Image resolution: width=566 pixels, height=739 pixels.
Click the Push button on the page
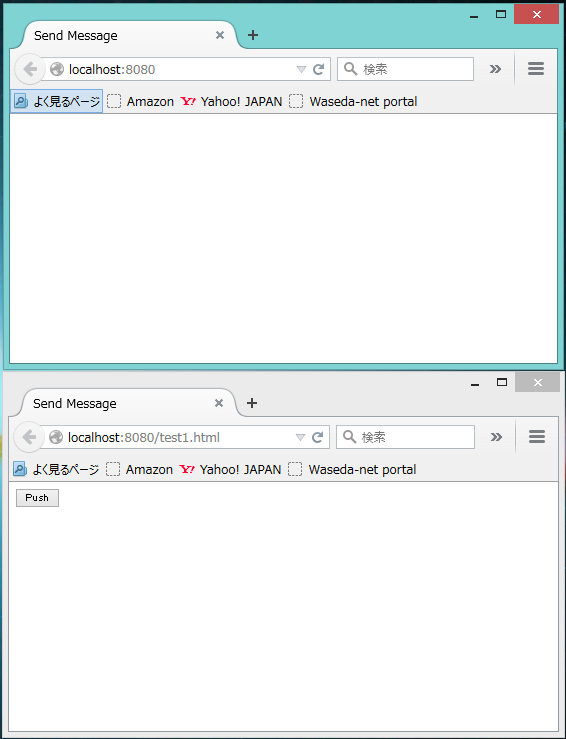pyautogui.click(x=37, y=498)
